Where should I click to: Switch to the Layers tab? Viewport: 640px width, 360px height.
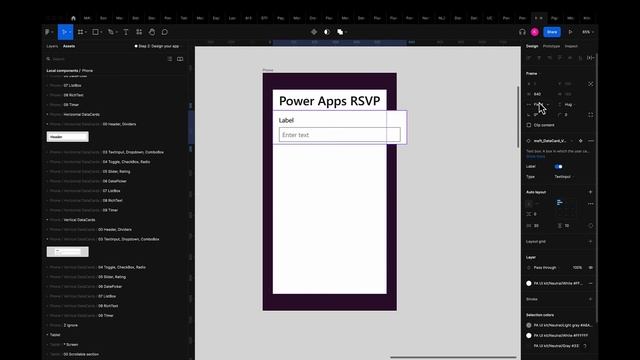point(52,46)
